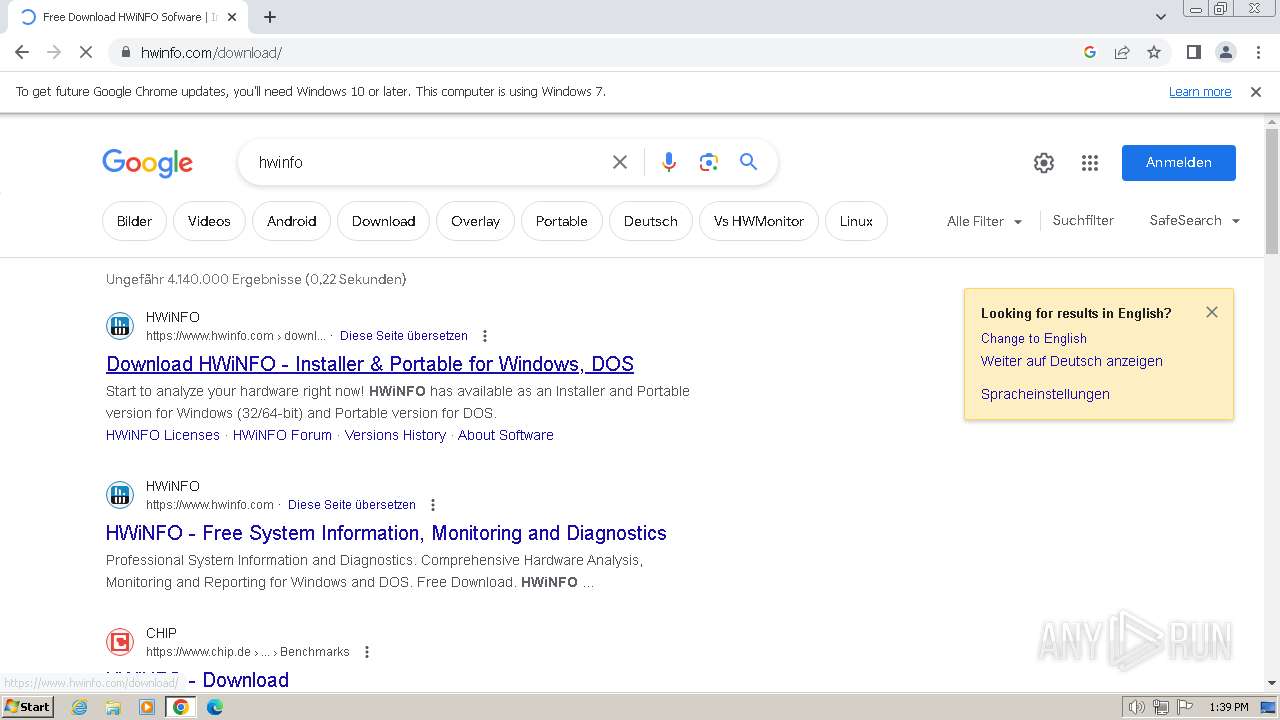Open the HWiNFO Licenses sitelink
1280x720 pixels.
(x=163, y=435)
